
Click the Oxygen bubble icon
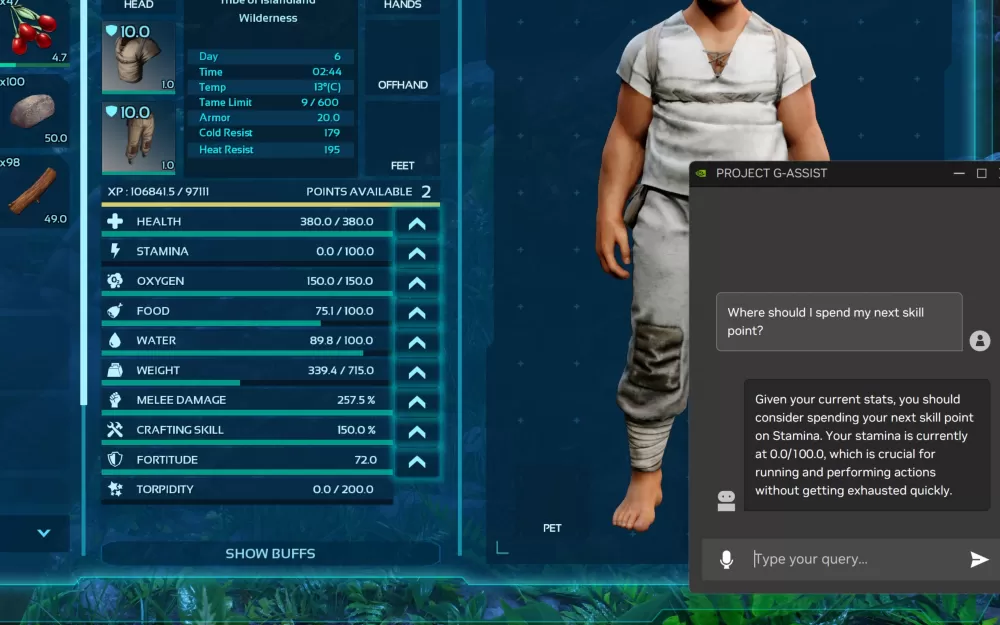pyautogui.click(x=115, y=281)
